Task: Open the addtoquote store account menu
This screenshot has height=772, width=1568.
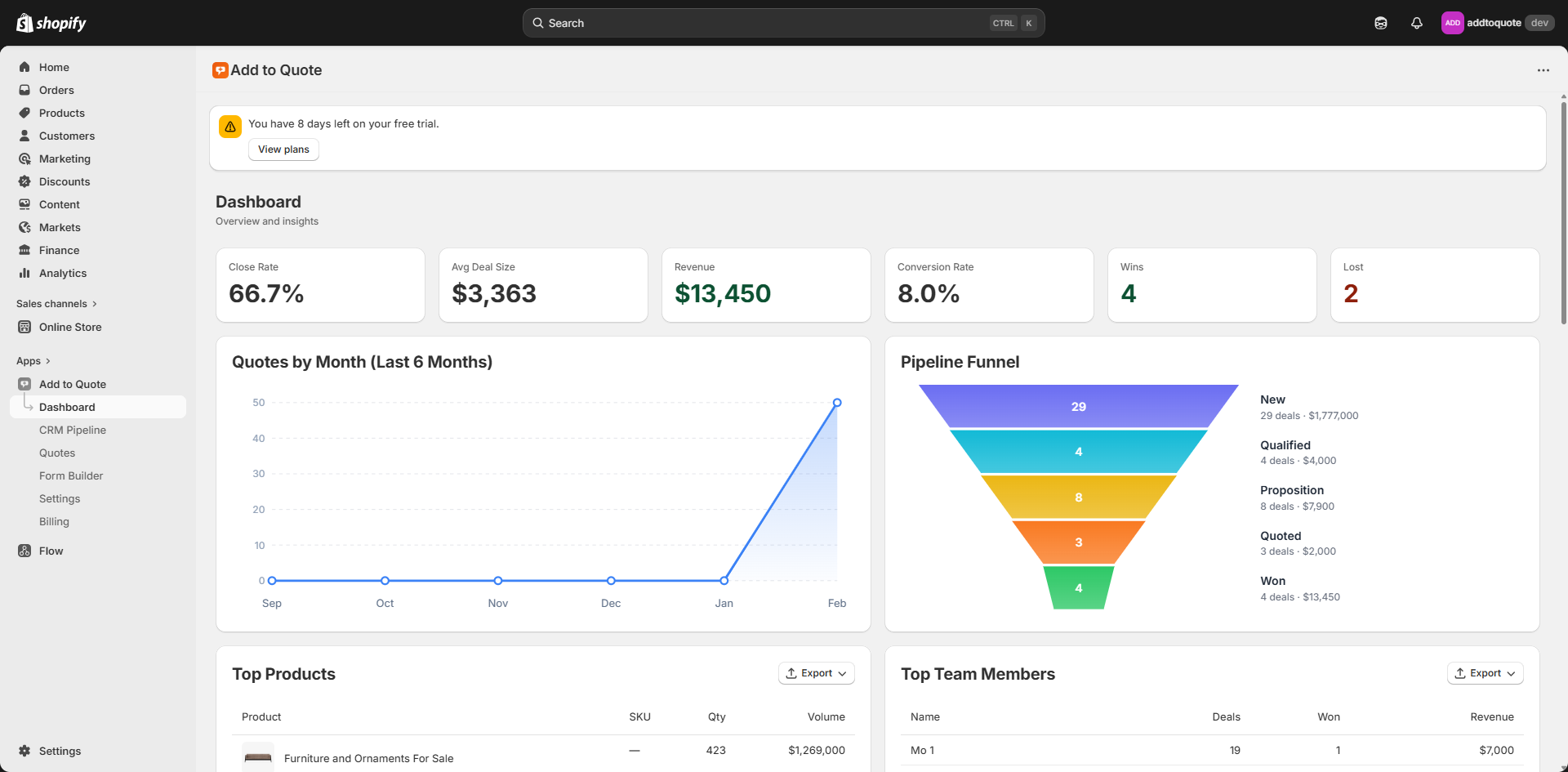Action: [1499, 23]
